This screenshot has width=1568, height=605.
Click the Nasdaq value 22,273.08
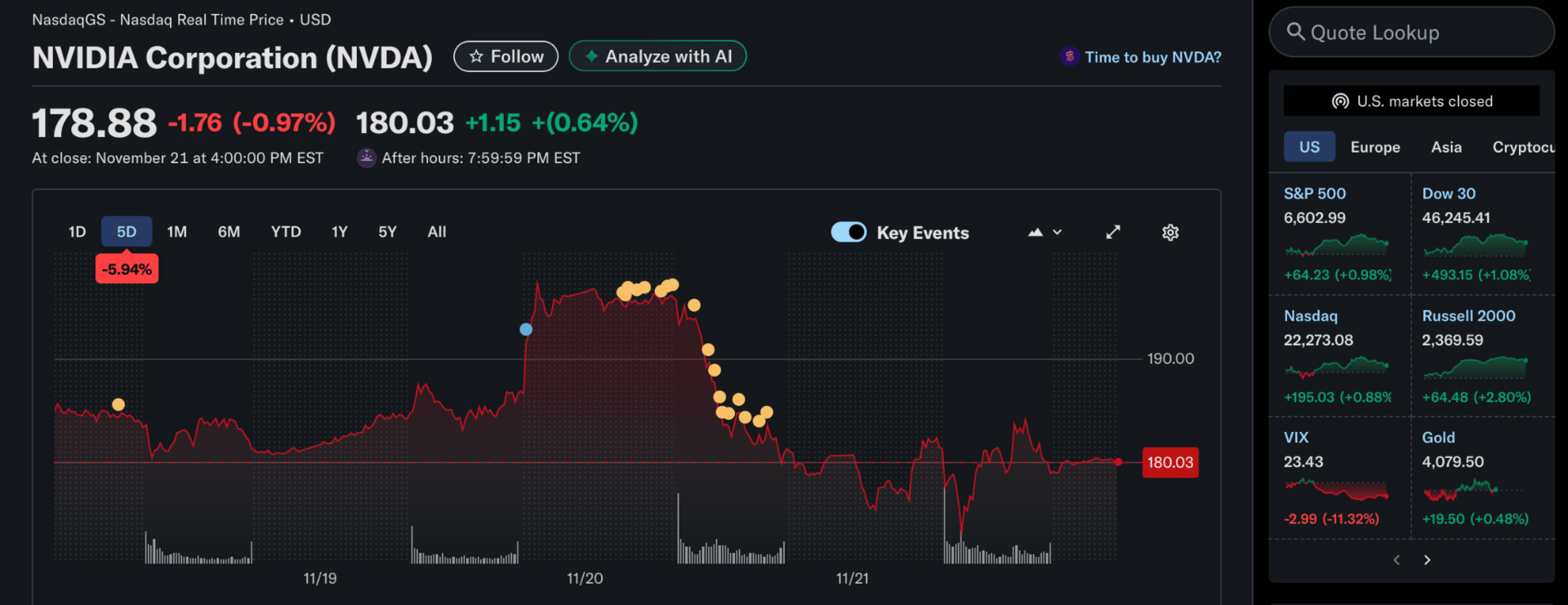[x=1318, y=340]
